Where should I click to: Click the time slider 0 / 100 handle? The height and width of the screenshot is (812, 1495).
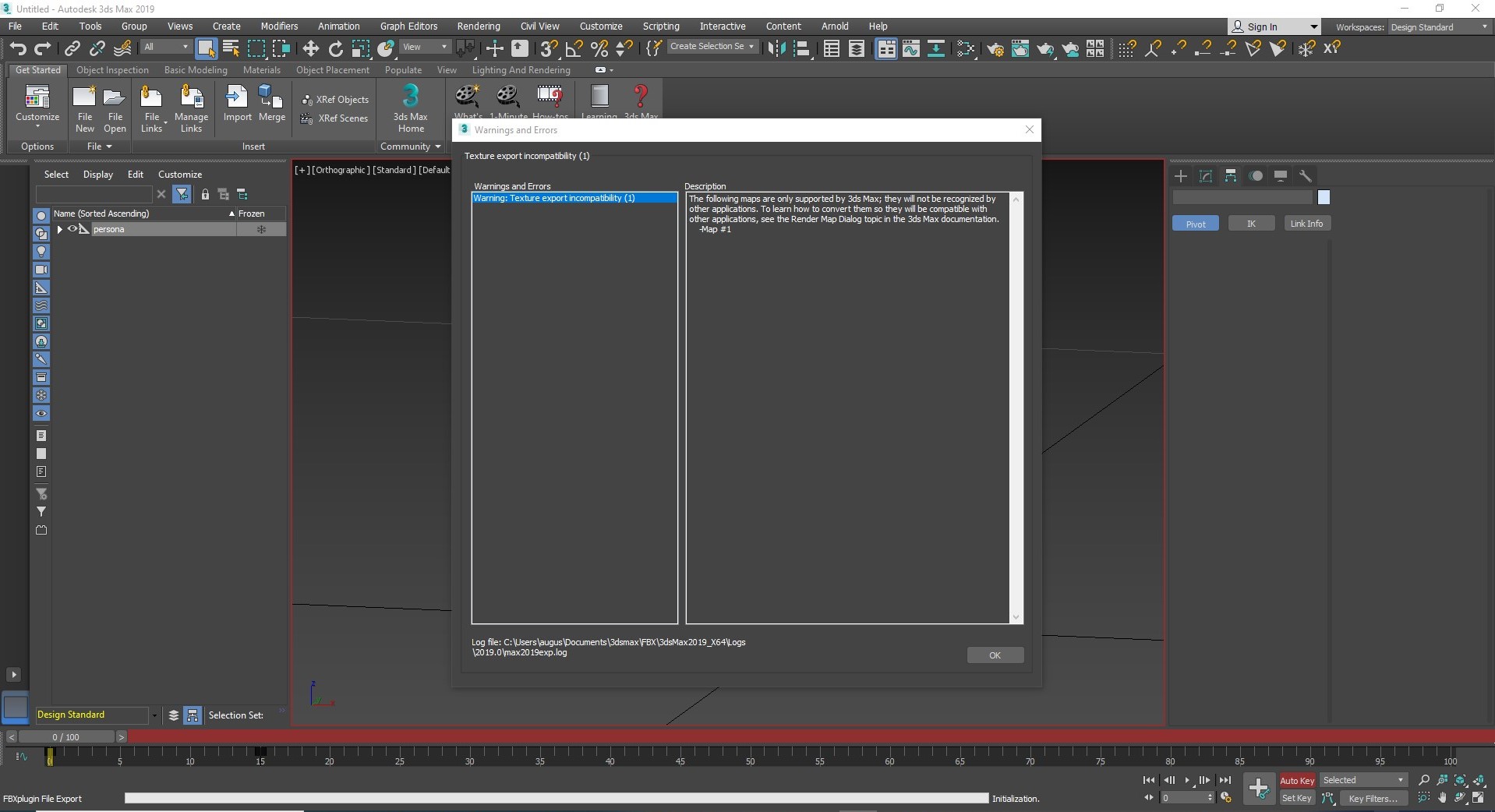coord(66,736)
